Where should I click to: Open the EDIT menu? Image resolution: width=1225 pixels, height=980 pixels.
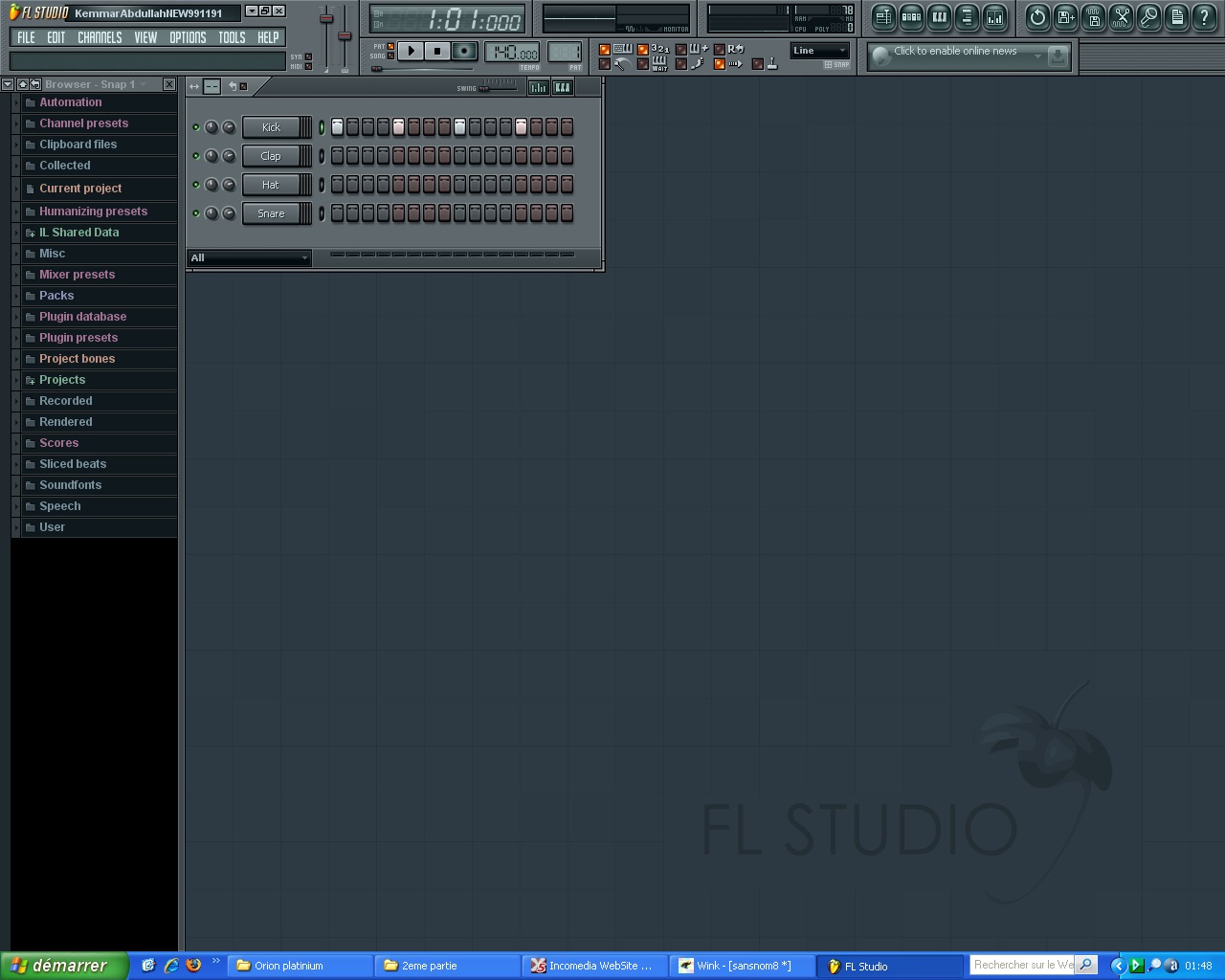[56, 37]
